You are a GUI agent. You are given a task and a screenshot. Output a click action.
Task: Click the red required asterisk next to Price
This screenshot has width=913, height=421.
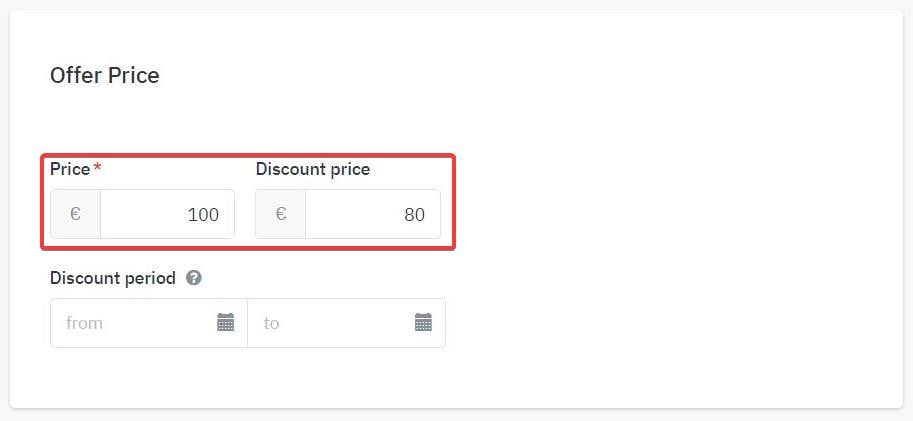(x=97, y=168)
